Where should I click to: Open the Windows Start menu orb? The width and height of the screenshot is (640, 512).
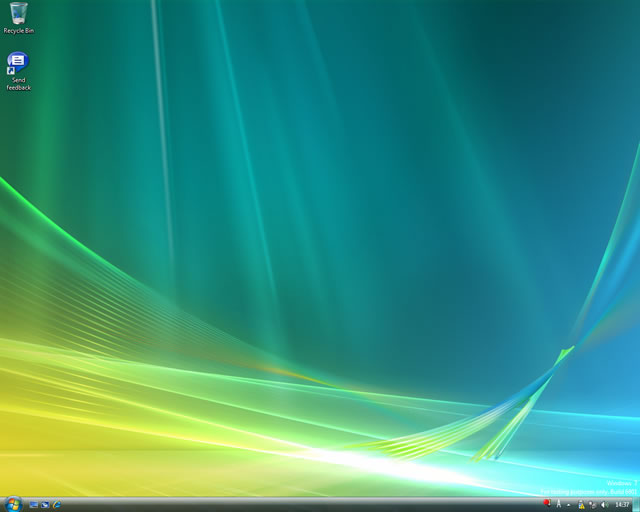[13, 505]
